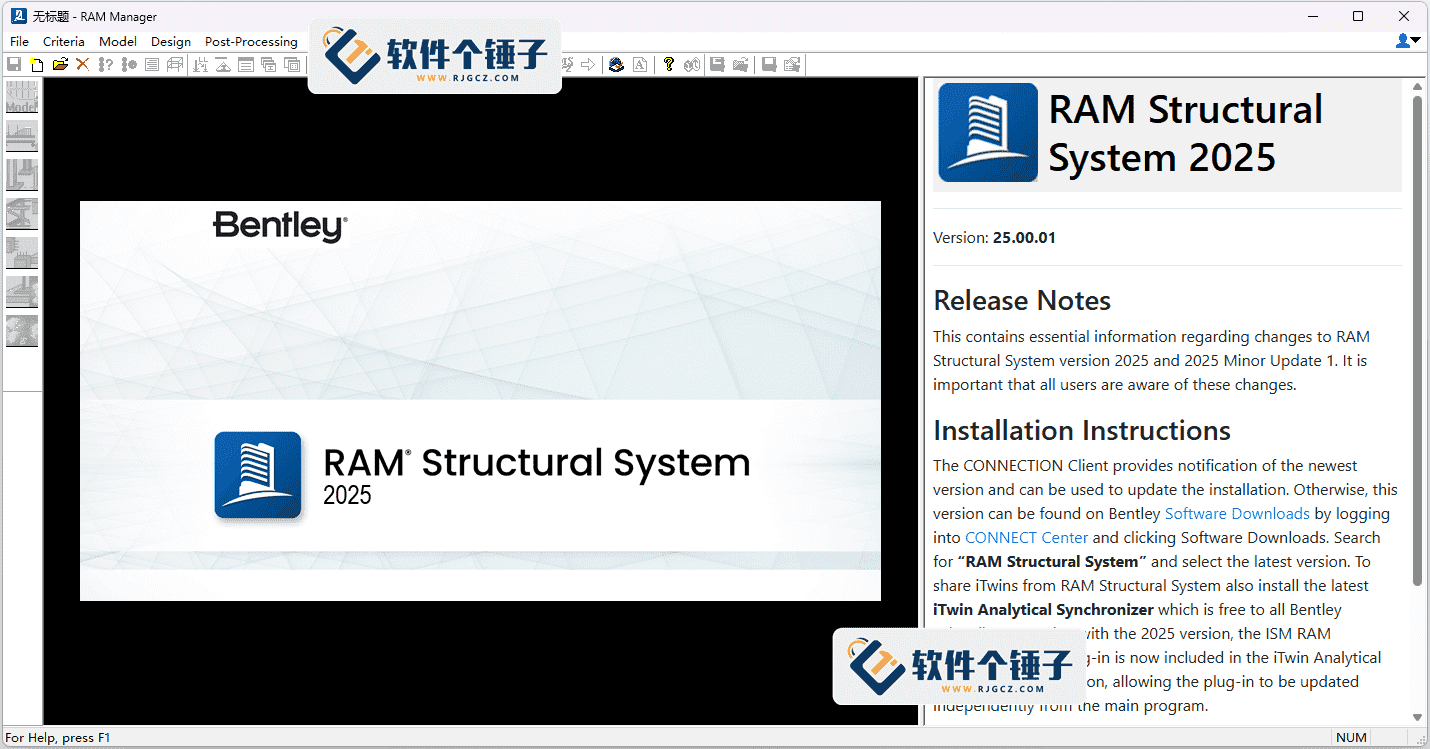Click the grey folder with arrow icon
1430x749 pixels.
(x=741, y=64)
